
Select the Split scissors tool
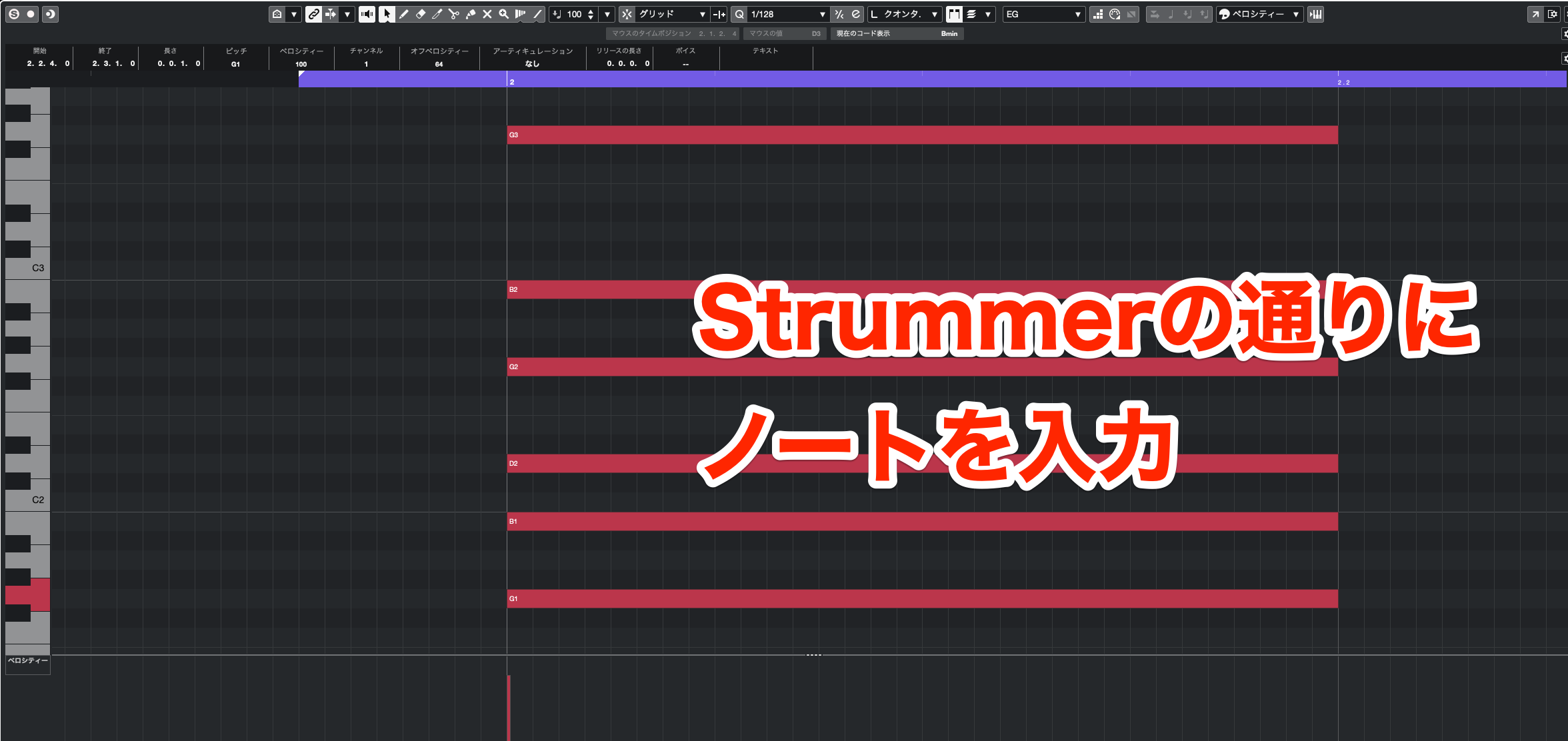(x=454, y=14)
